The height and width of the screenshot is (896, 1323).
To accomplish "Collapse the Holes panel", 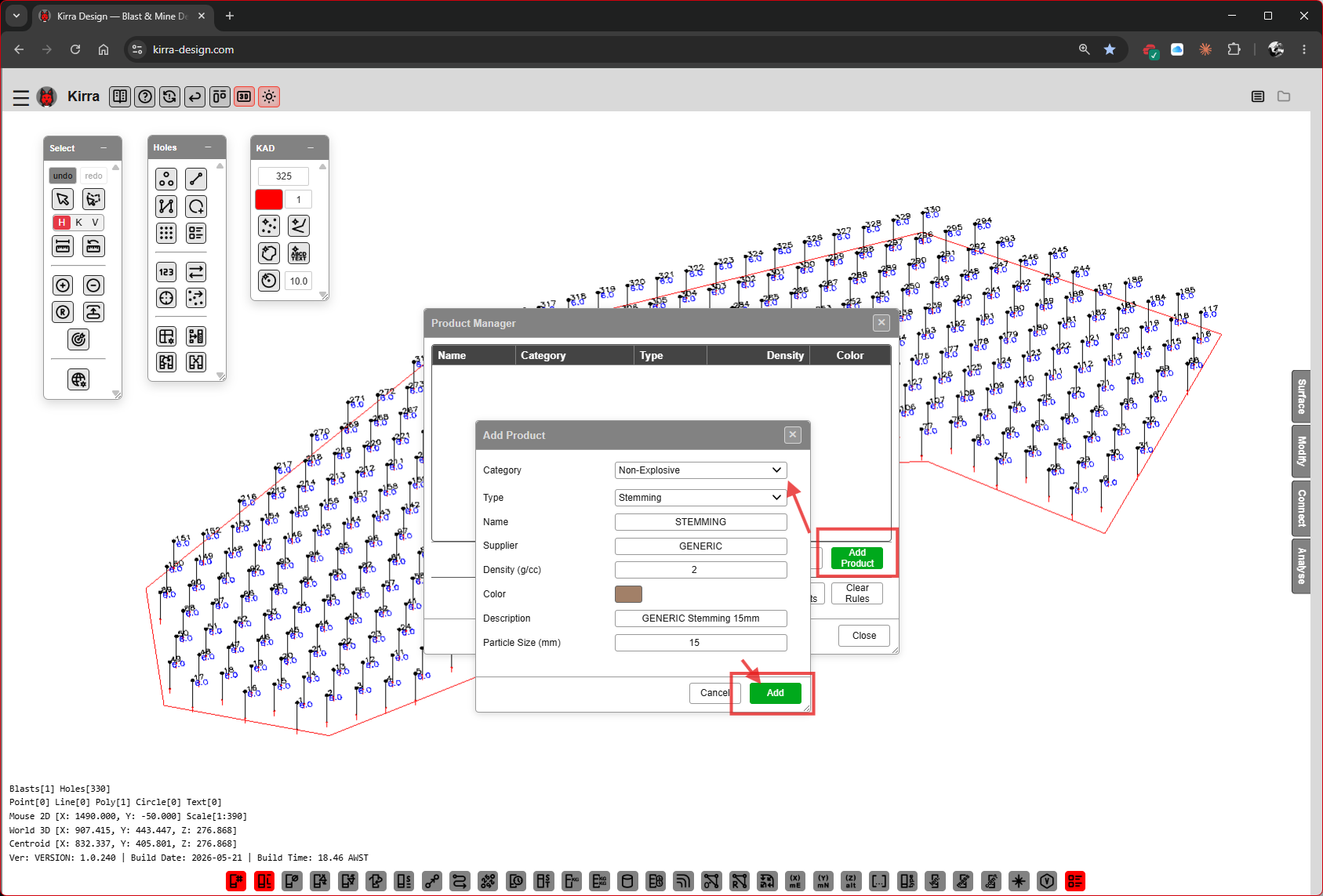I will (x=208, y=147).
